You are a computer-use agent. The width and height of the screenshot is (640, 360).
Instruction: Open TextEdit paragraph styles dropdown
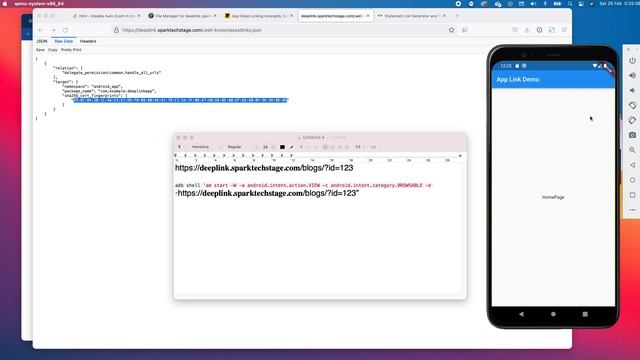click(181, 147)
